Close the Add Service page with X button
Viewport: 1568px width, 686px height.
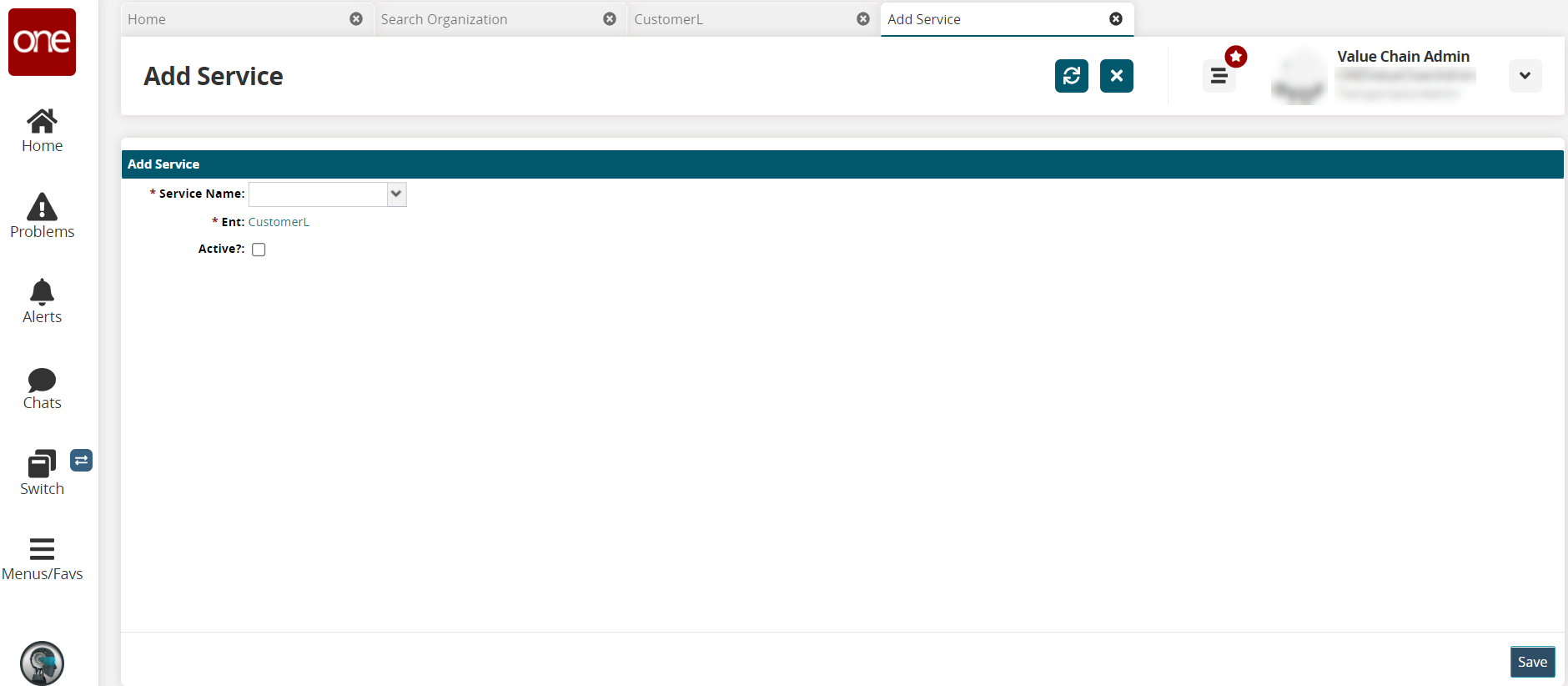[x=1117, y=76]
